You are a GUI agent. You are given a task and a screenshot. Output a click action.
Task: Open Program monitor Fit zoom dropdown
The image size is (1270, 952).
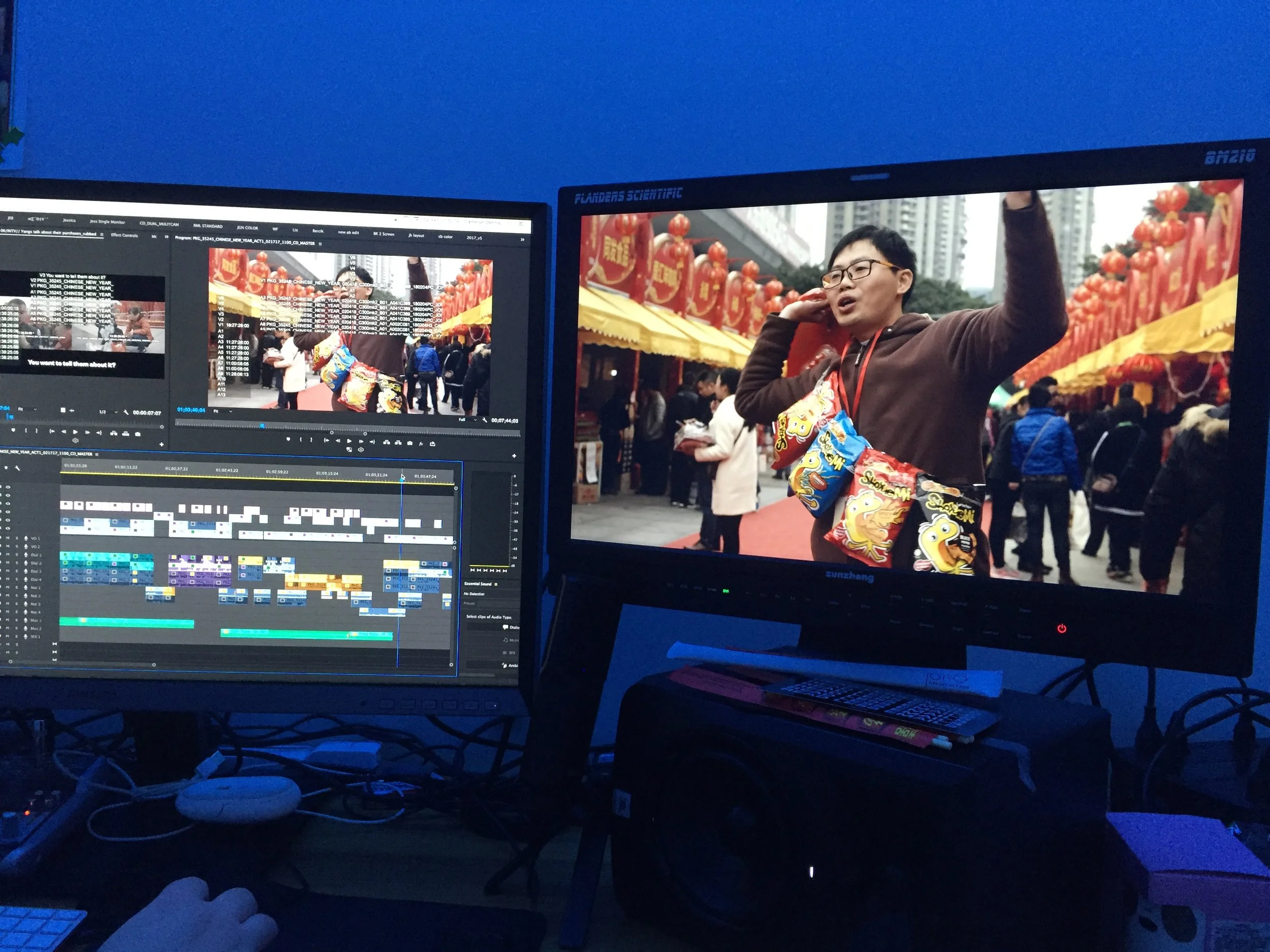tap(224, 411)
